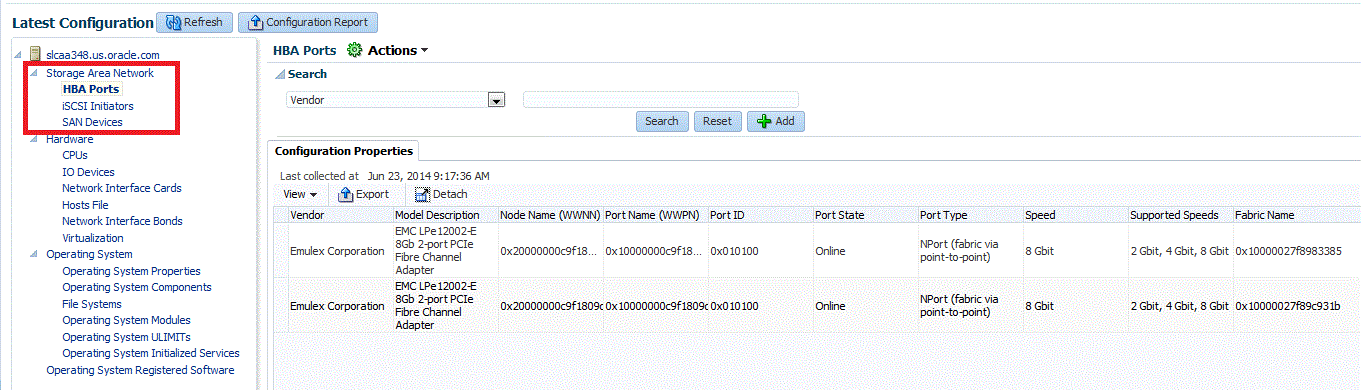This screenshot has height=390, width=1361.
Task: Sort by Speed column header
Action: 1075,215
